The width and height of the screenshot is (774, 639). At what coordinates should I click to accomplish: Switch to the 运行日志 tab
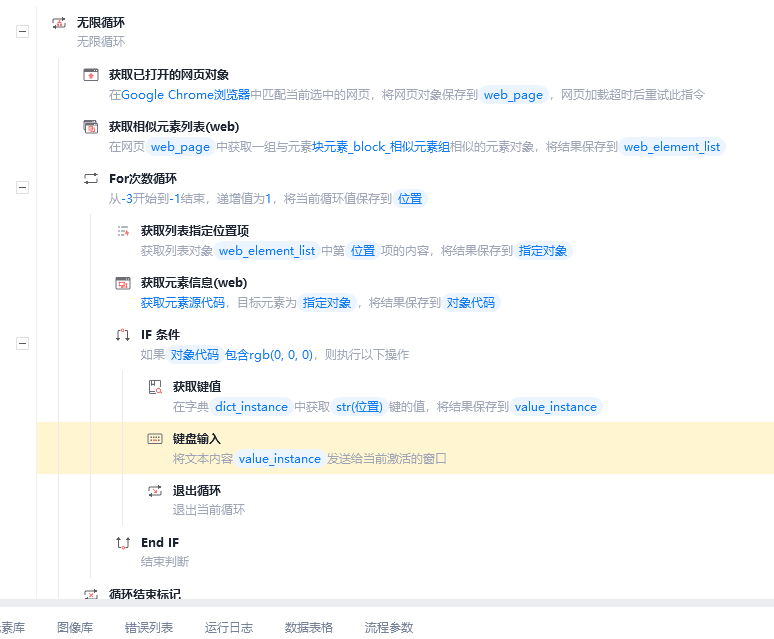tap(229, 628)
